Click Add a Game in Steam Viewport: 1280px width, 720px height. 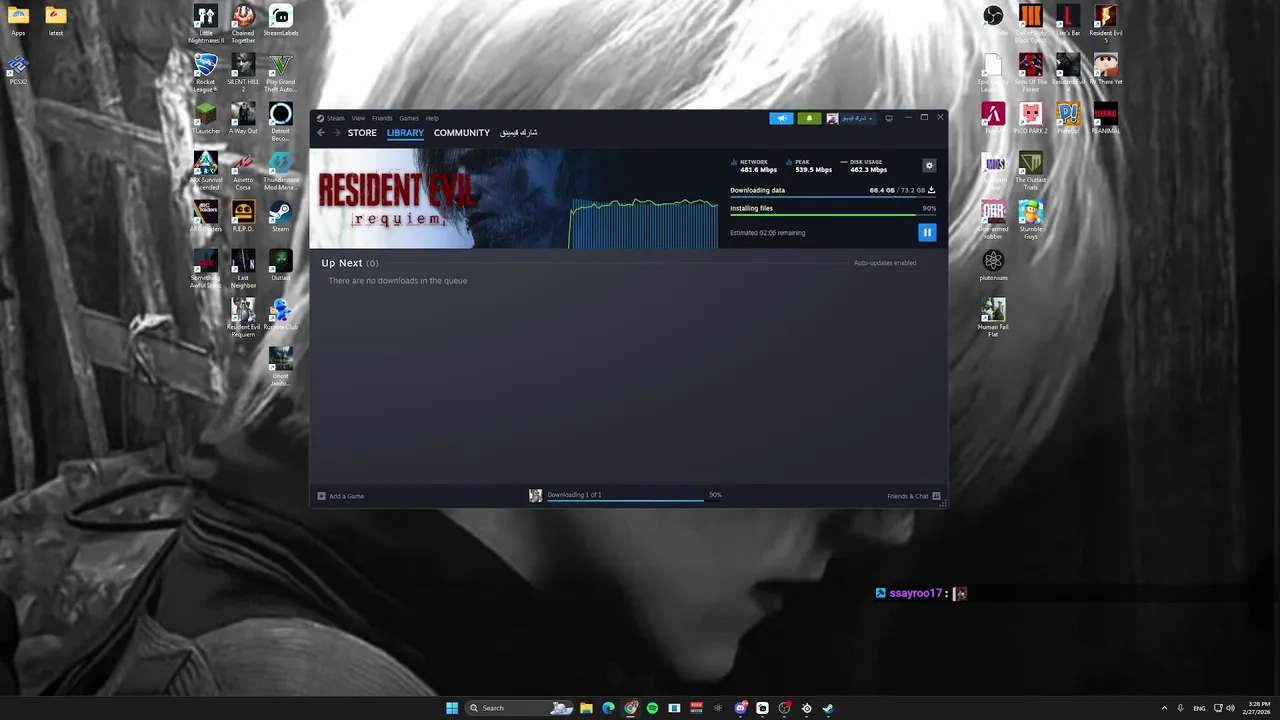pos(341,496)
